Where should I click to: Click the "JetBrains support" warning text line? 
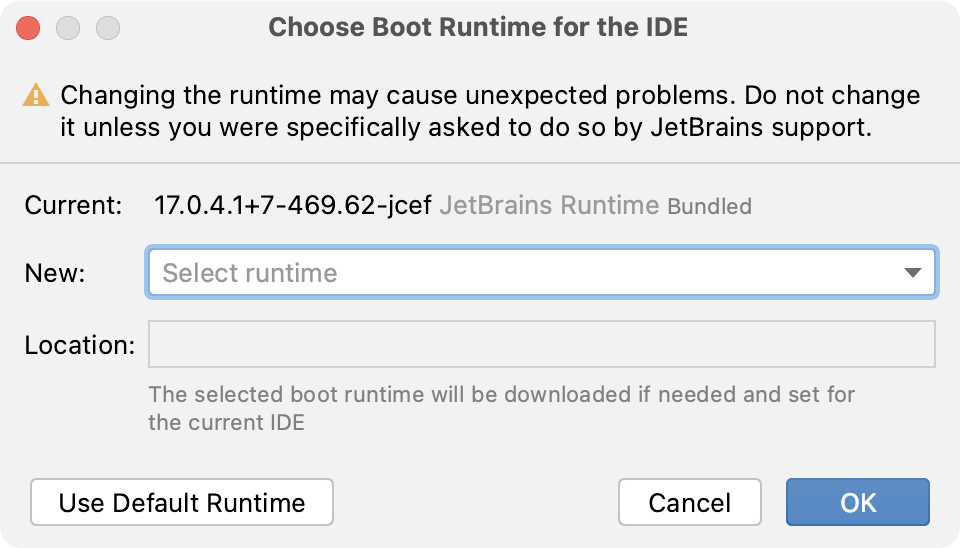click(468, 129)
